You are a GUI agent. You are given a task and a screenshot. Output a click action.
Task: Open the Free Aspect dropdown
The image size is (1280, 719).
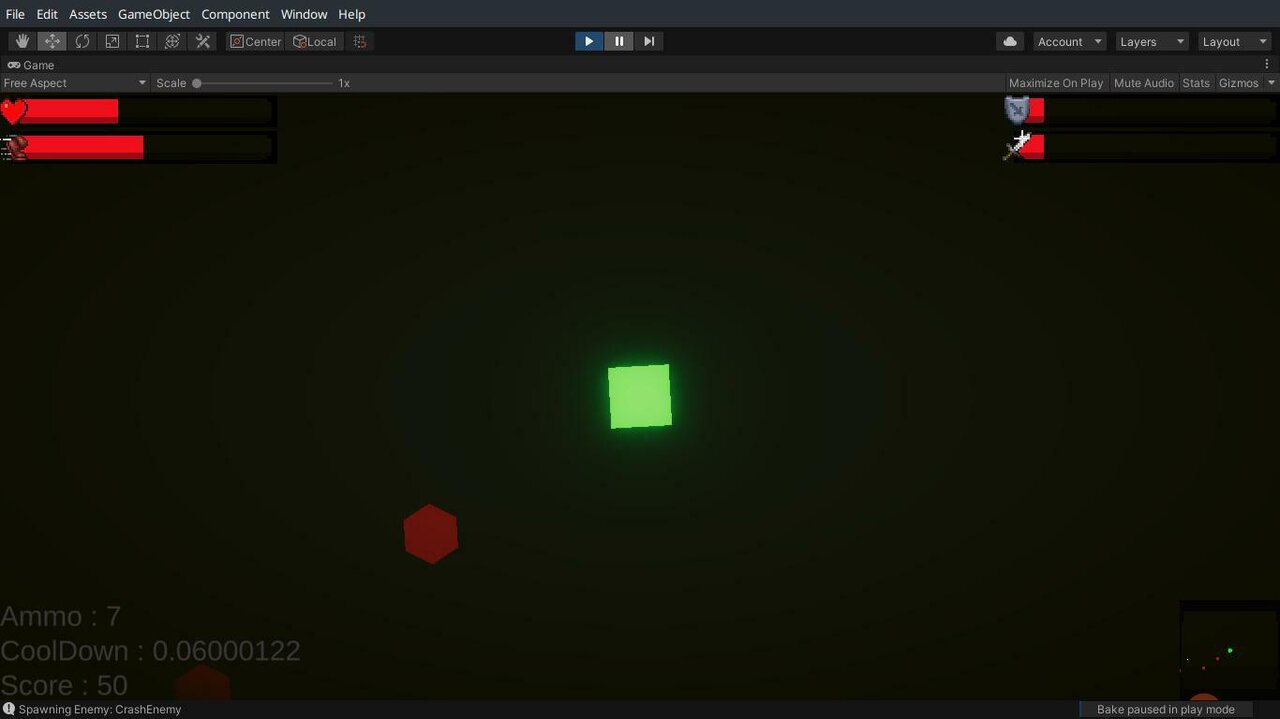tap(75, 83)
